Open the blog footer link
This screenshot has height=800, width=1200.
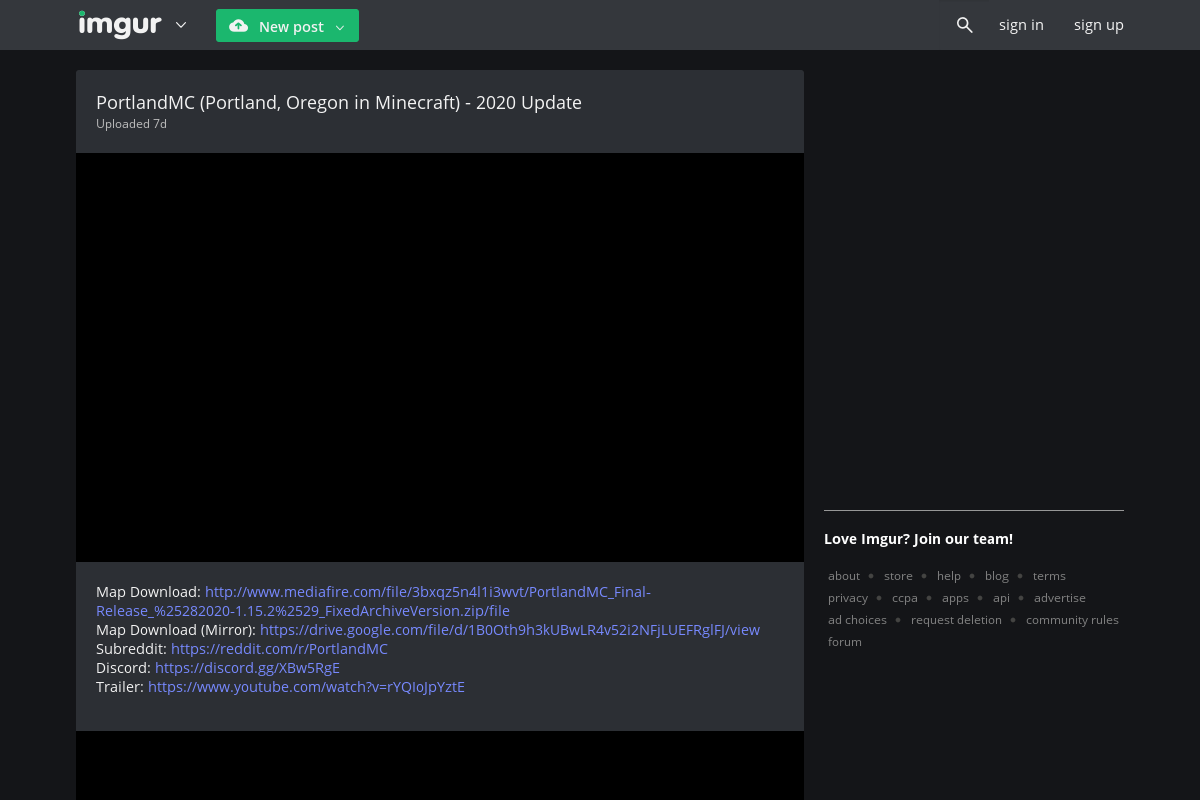(997, 576)
